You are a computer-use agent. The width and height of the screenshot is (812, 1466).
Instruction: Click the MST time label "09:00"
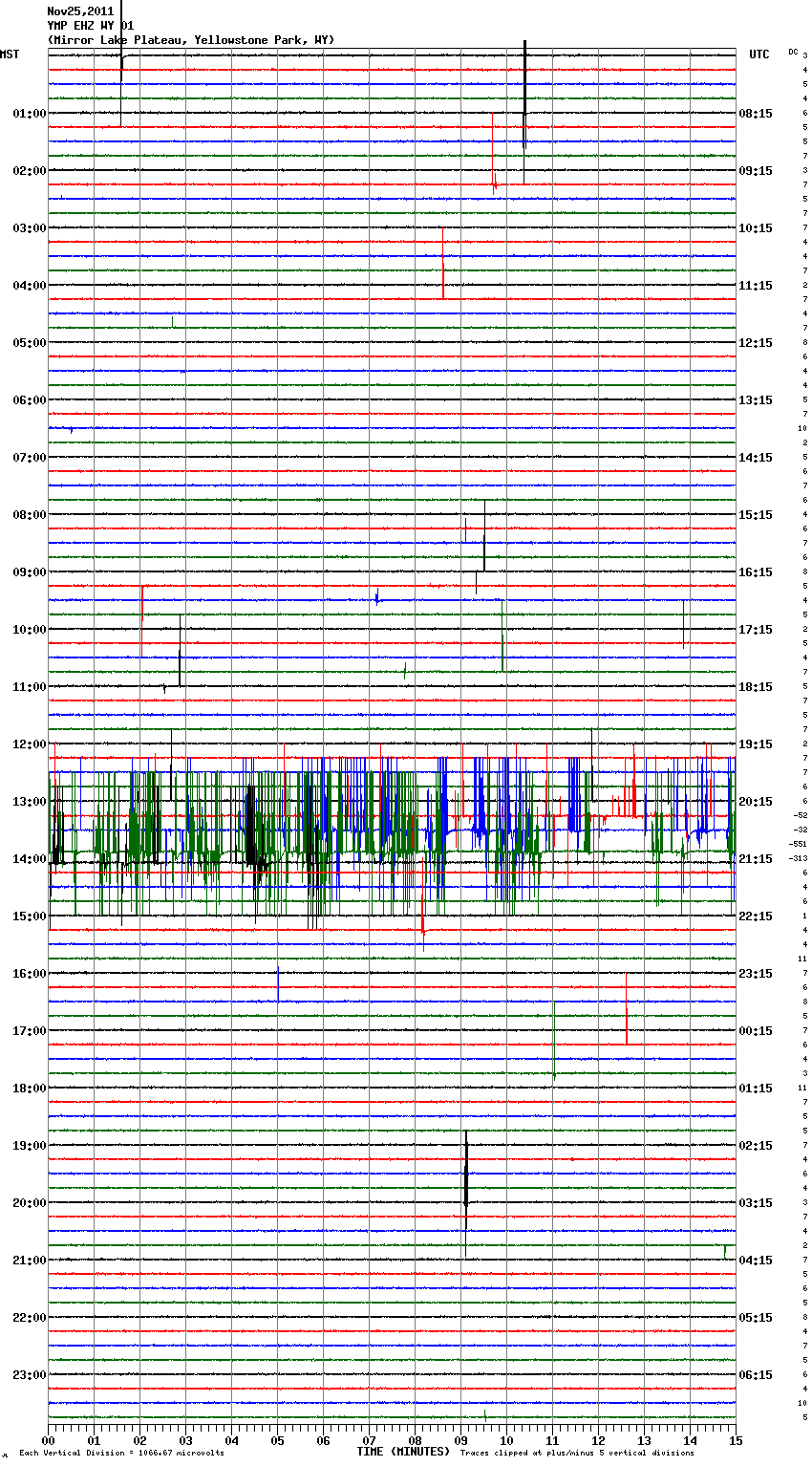point(30,572)
